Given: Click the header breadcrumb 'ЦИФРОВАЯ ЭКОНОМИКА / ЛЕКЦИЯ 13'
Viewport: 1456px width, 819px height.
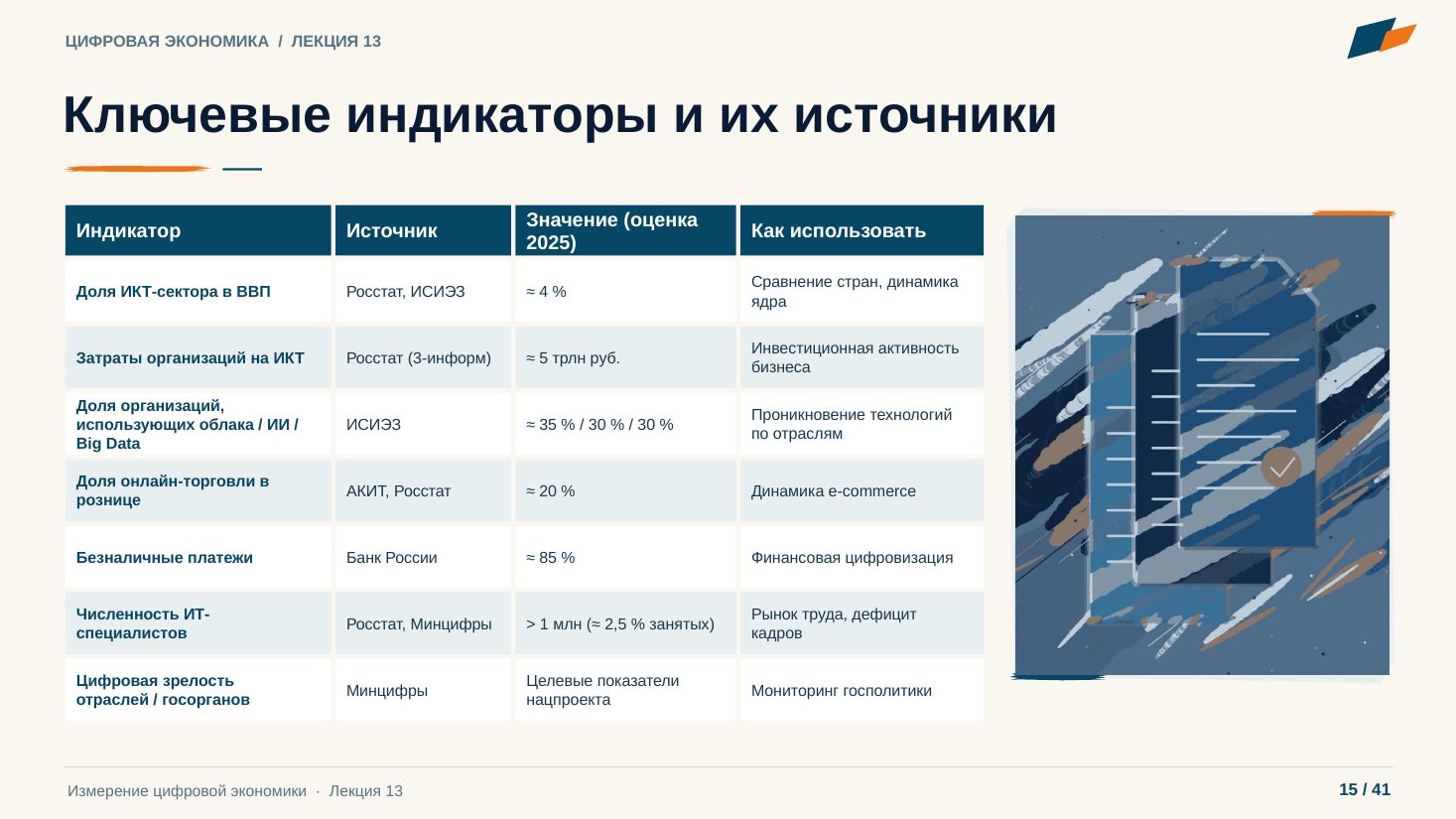Looking at the screenshot, I should 223,42.
